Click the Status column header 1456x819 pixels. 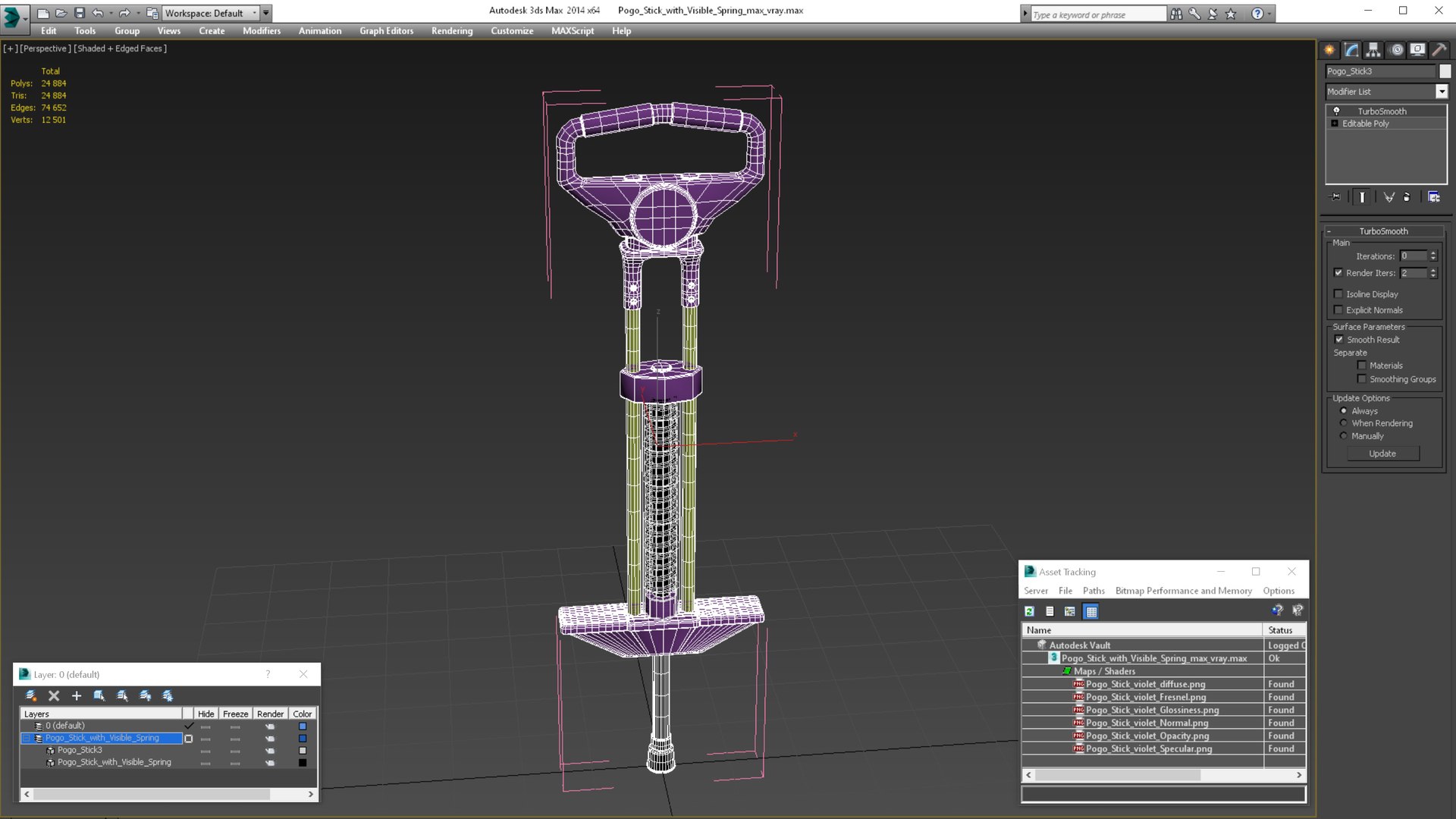1283,630
